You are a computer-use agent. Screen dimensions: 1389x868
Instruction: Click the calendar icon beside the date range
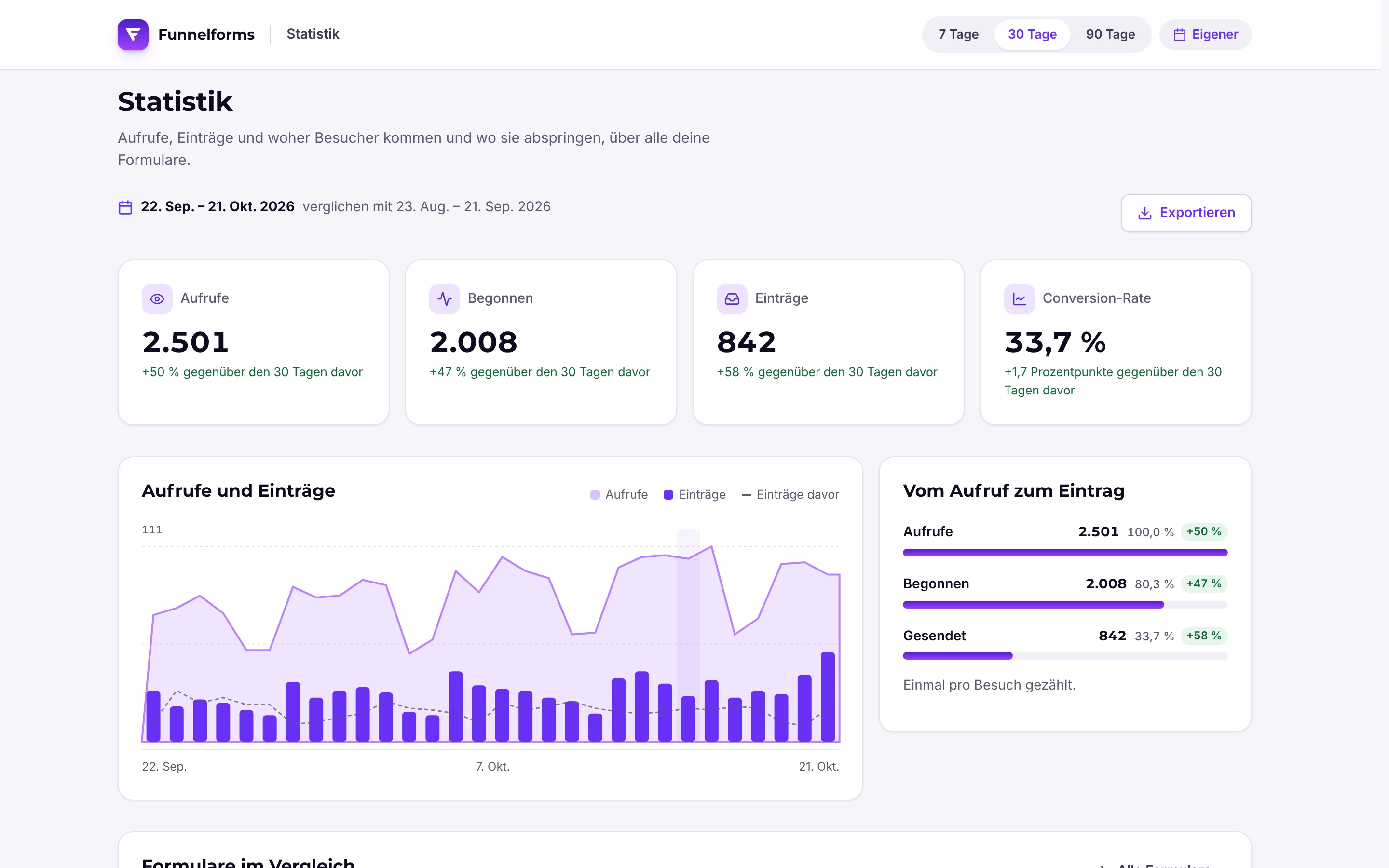coord(125,207)
